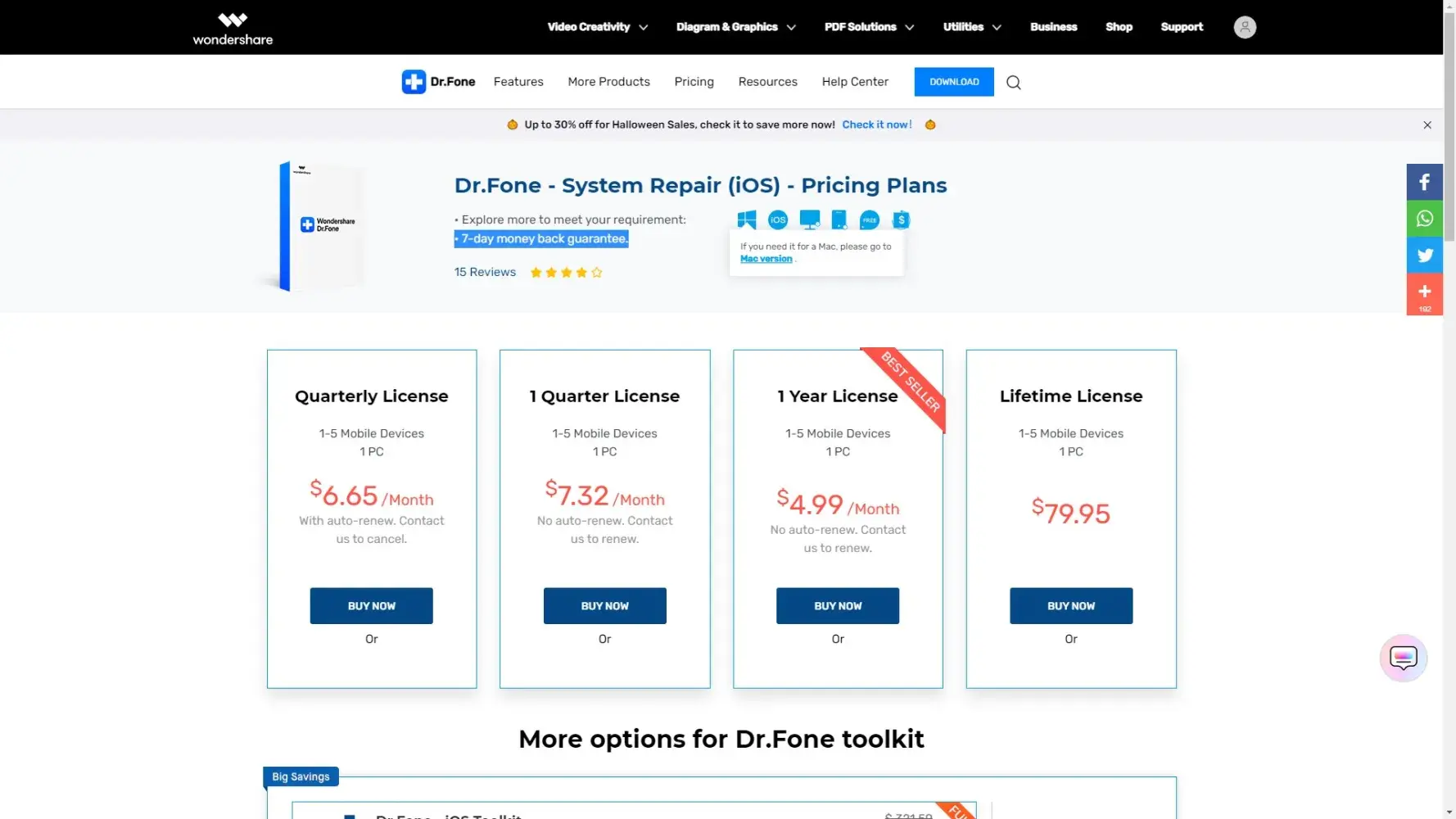Click the Quarterly License heading
Screen dimensions: 1456x819
372,396
